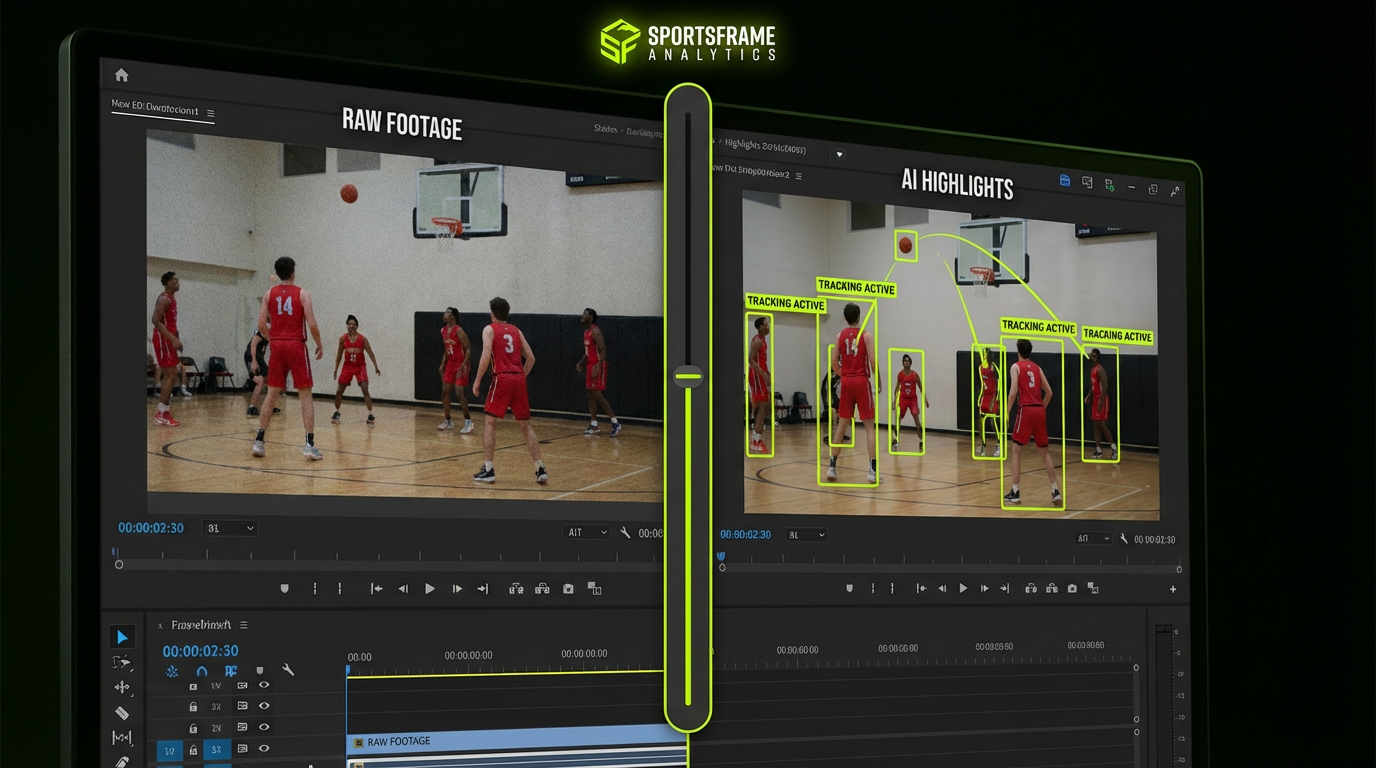
Task: Select the Razor tool in toolbar
Action: tap(122, 713)
